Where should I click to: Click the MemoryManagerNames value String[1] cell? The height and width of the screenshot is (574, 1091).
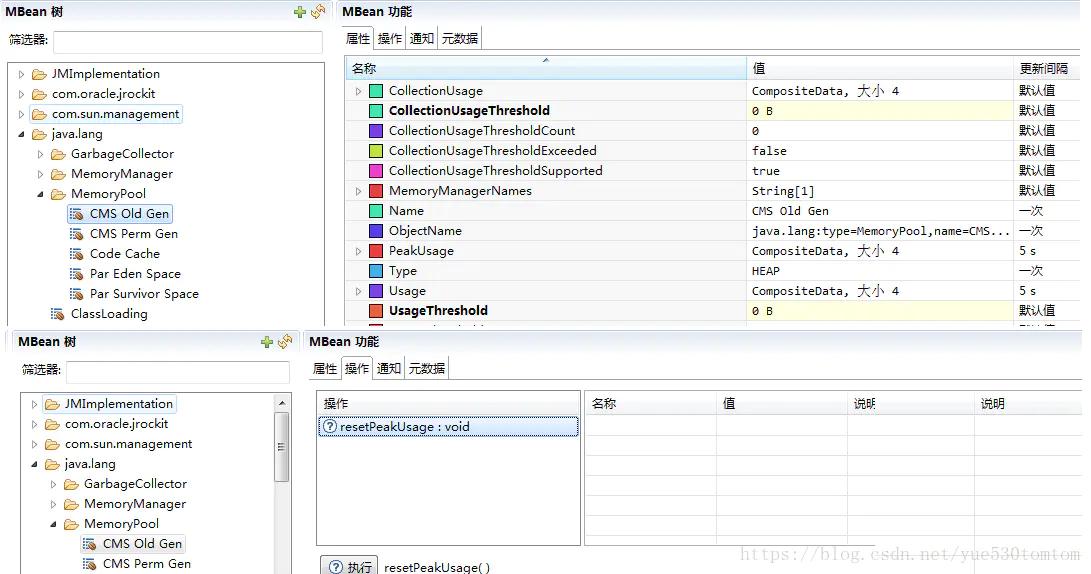[880, 191]
